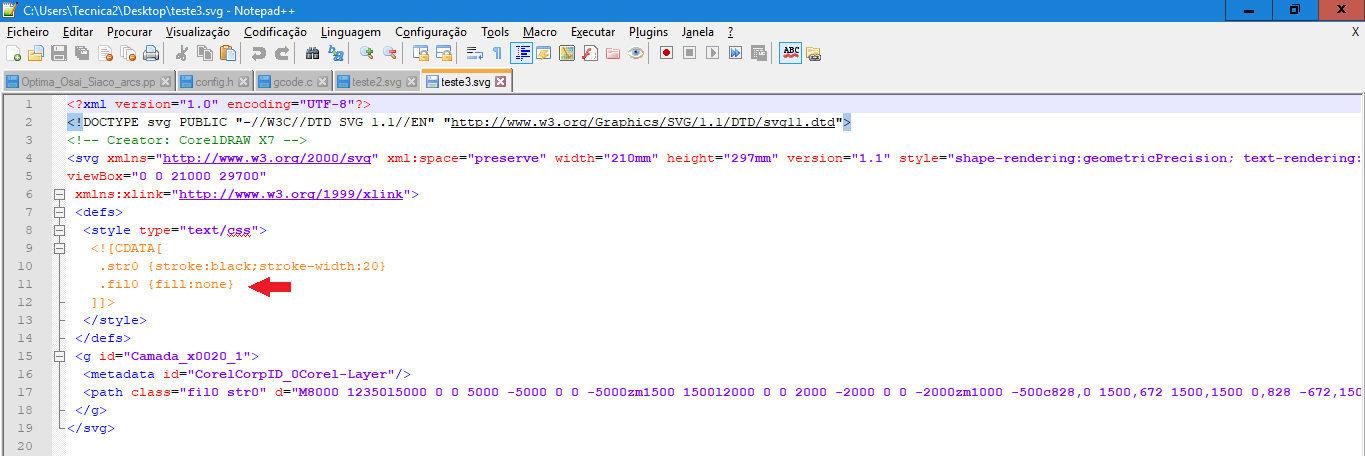Undo the last edit via toolbar
Image resolution: width=1365 pixels, height=456 pixels.
coord(259,53)
